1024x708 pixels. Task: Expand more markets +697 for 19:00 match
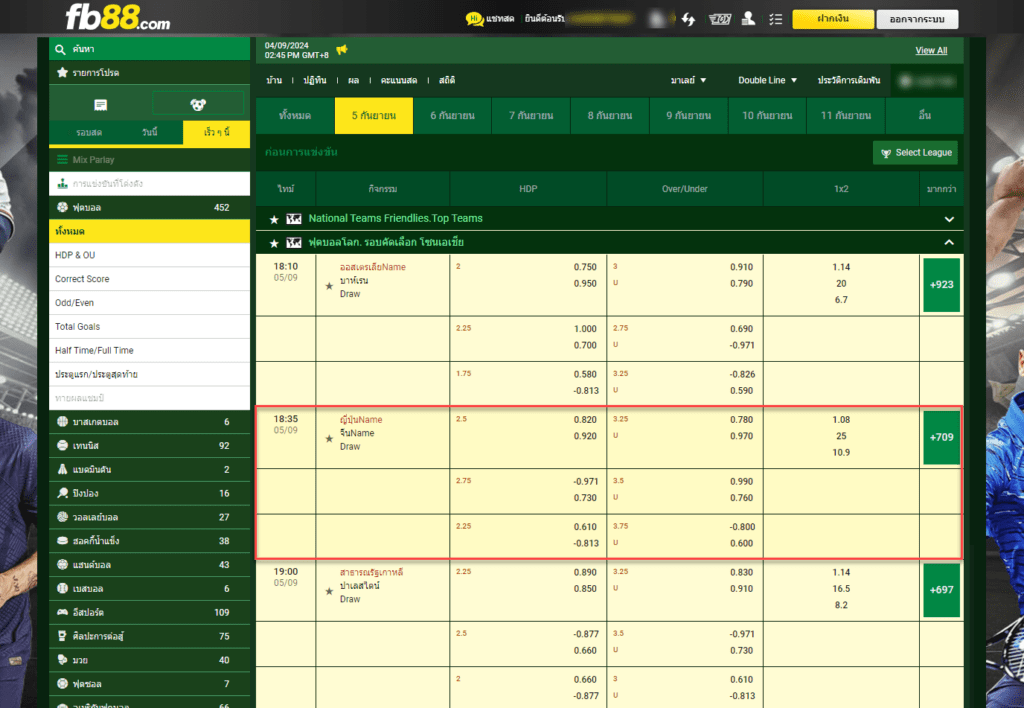[941, 590]
